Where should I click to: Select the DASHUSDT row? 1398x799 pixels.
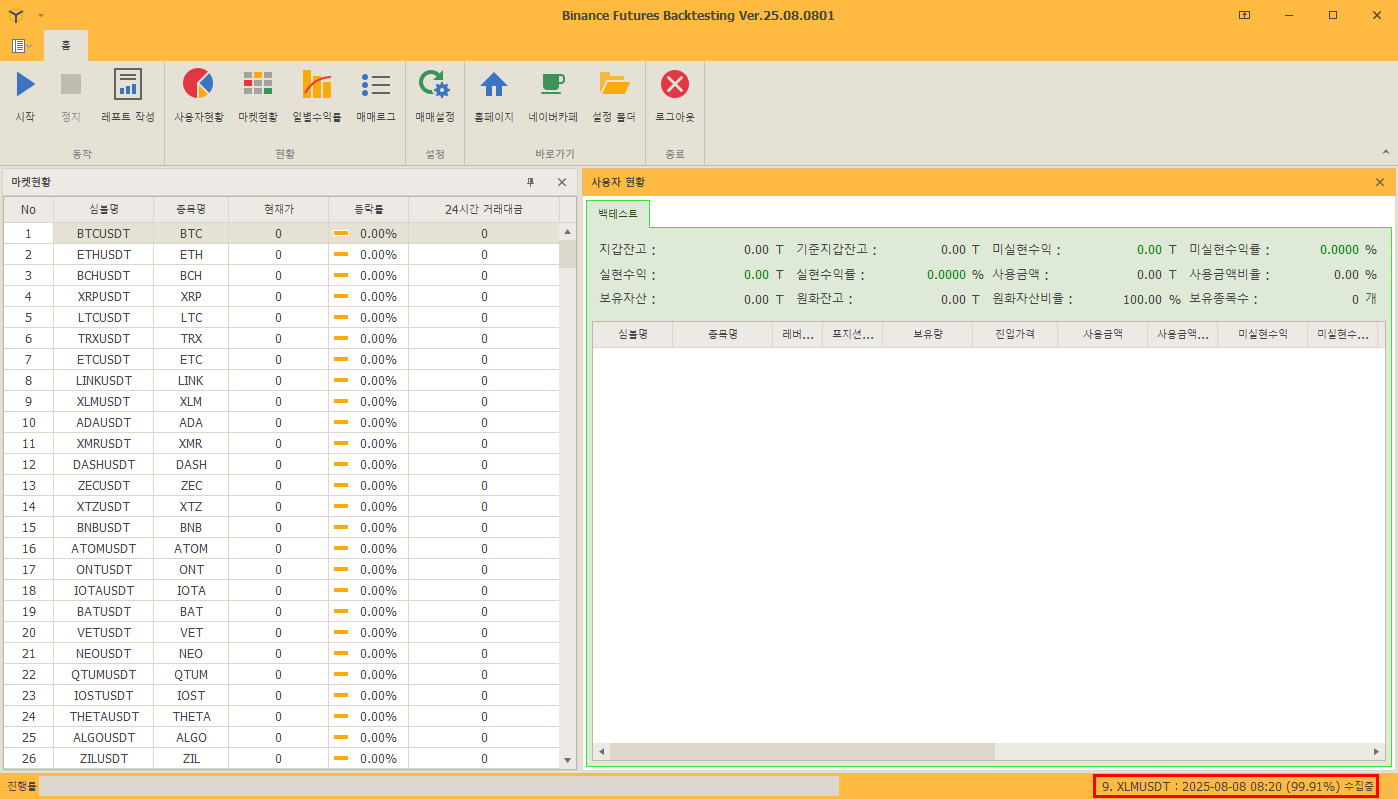(x=281, y=464)
